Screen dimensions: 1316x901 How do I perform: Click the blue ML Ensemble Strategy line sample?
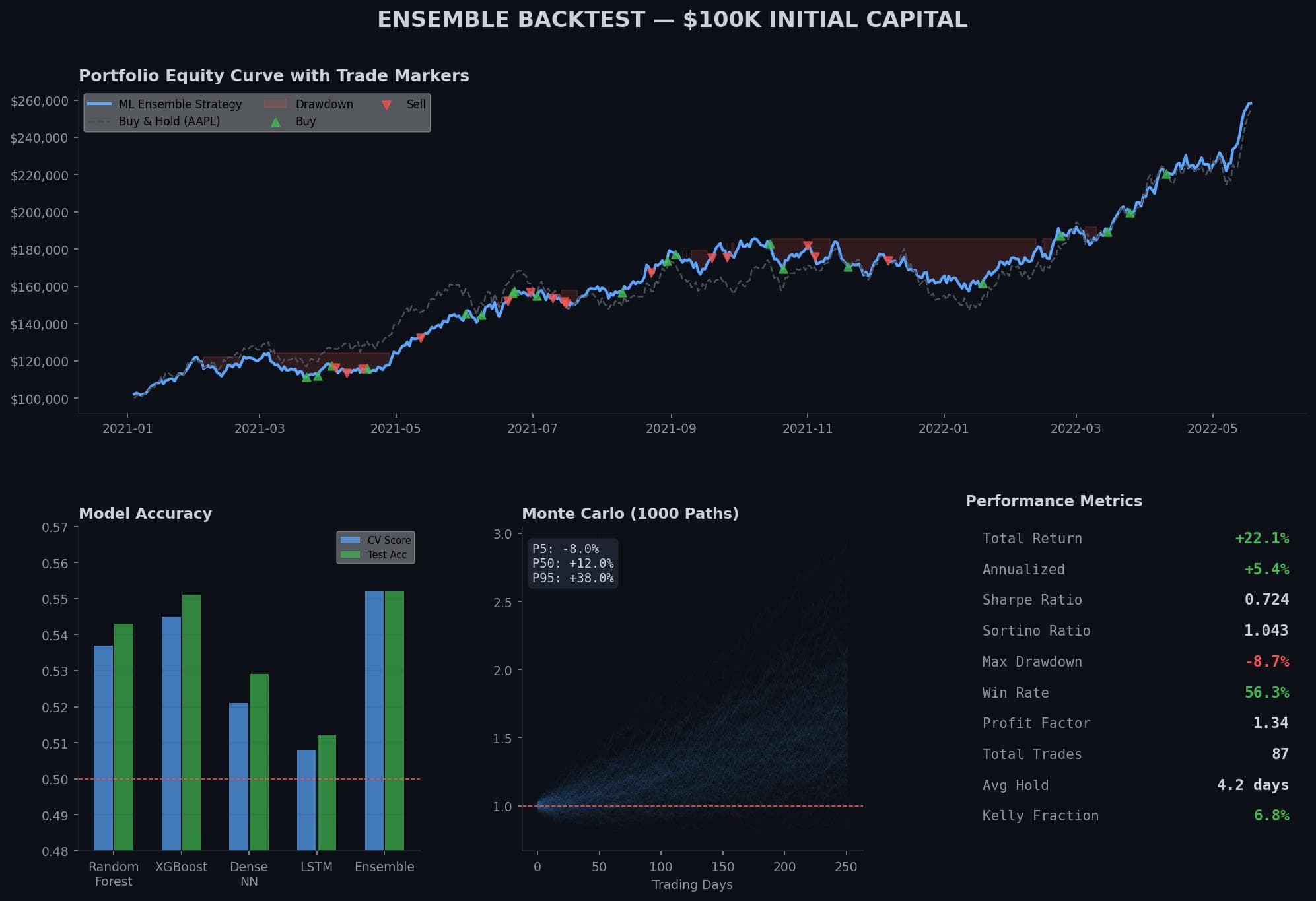[99, 104]
